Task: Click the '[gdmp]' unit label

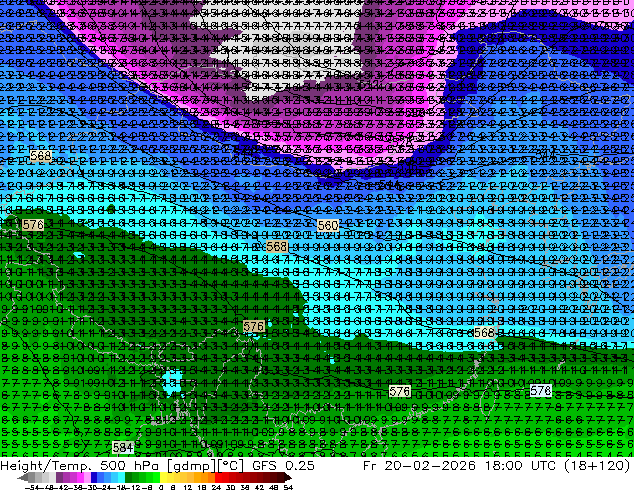Action: tap(192, 466)
